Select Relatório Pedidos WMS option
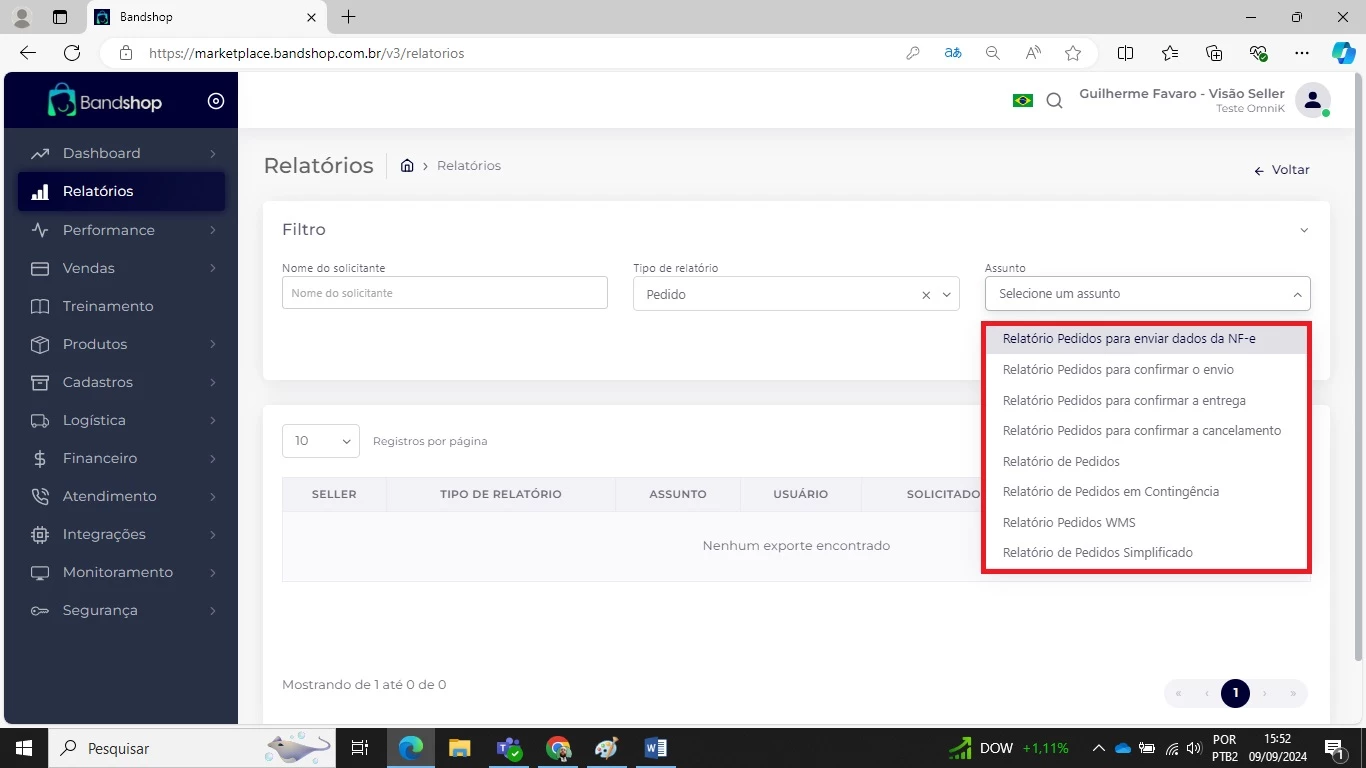Screen dimensions: 1366x768 coord(1068,522)
